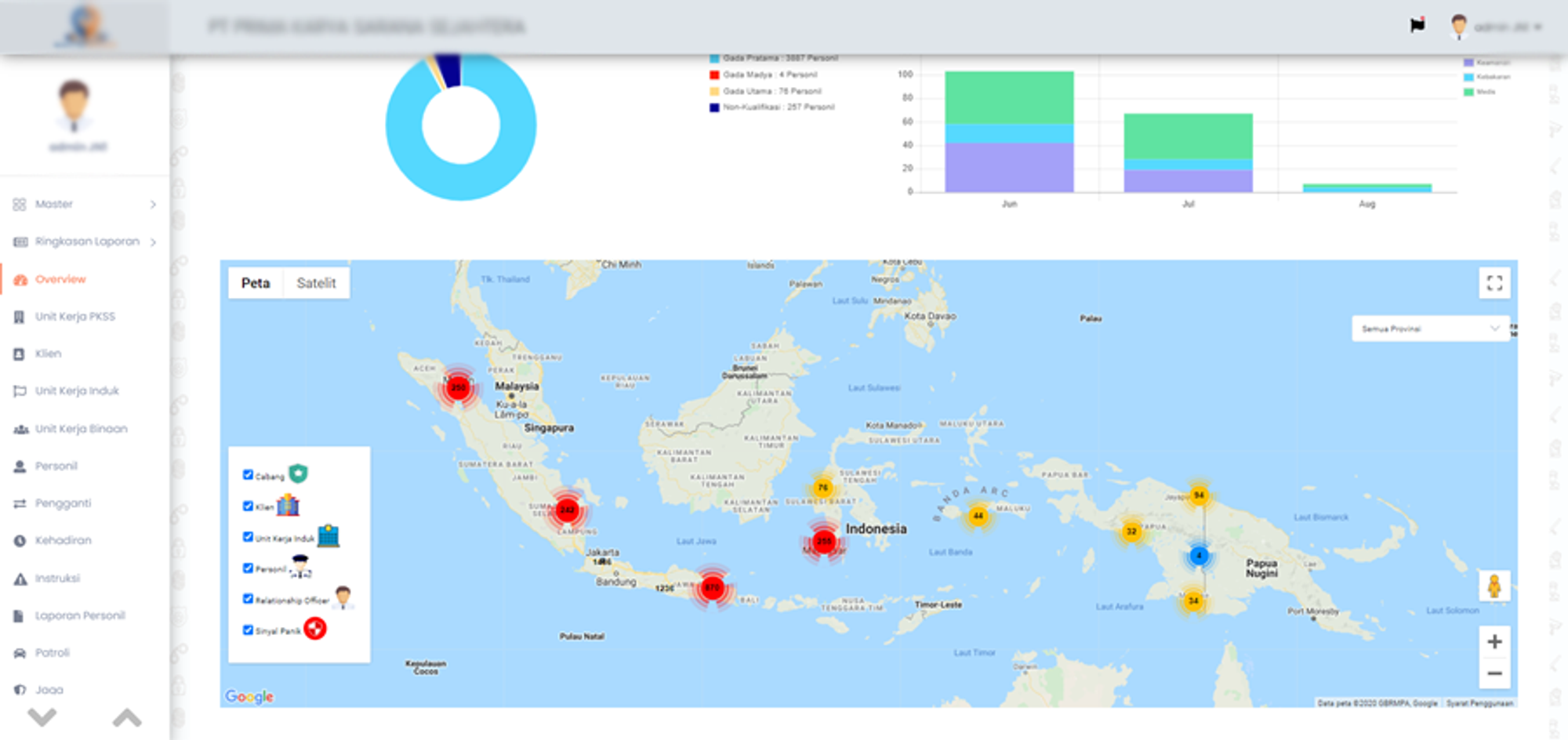The width and height of the screenshot is (1568, 740).
Task: Zoom in on the map
Action: (x=1494, y=641)
